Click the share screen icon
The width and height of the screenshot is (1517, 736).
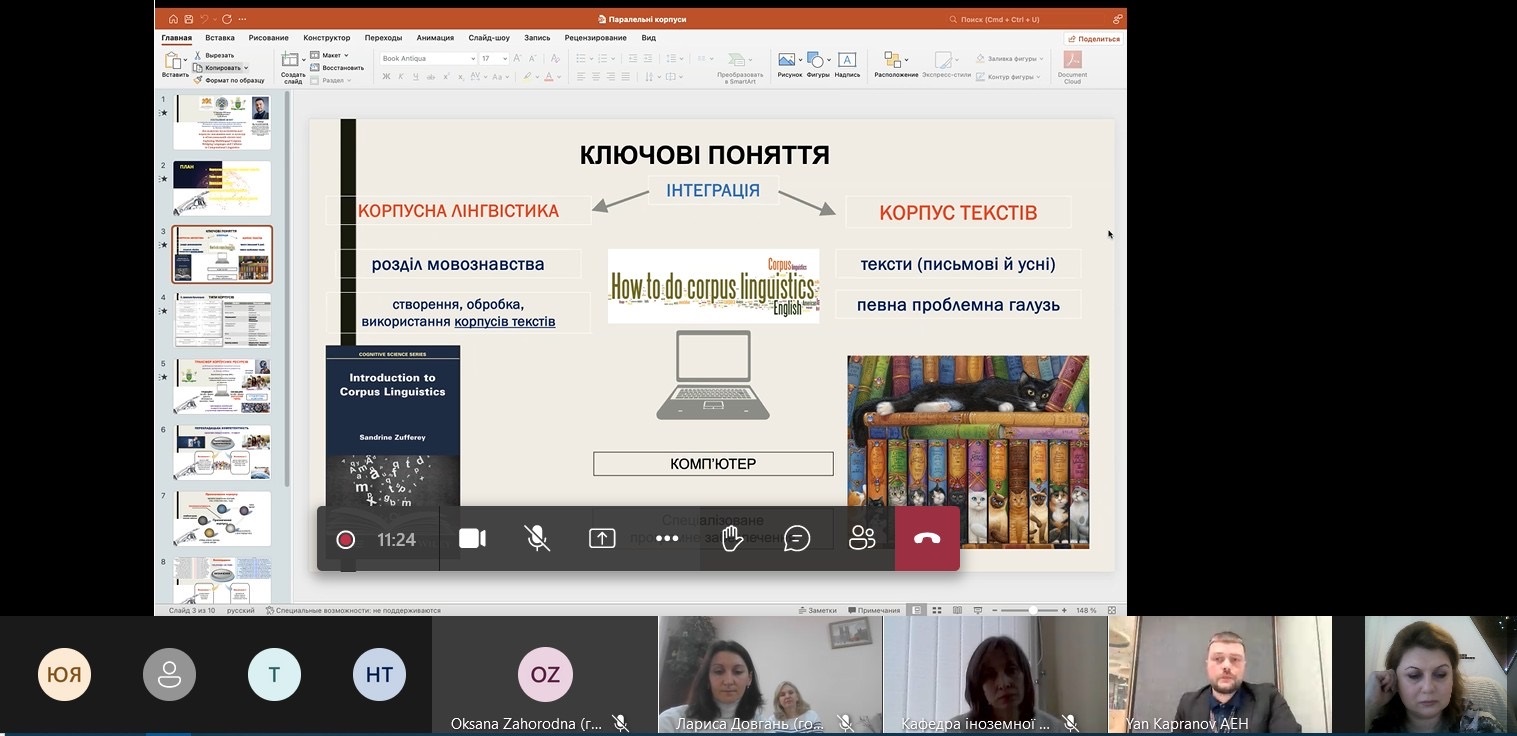pyautogui.click(x=602, y=539)
